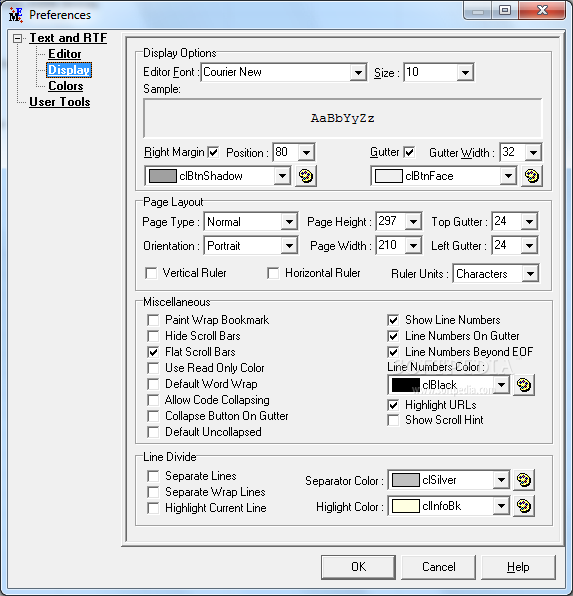The height and width of the screenshot is (596, 573).
Task: Open the clSilver separator color dropdown
Action: 501,480
